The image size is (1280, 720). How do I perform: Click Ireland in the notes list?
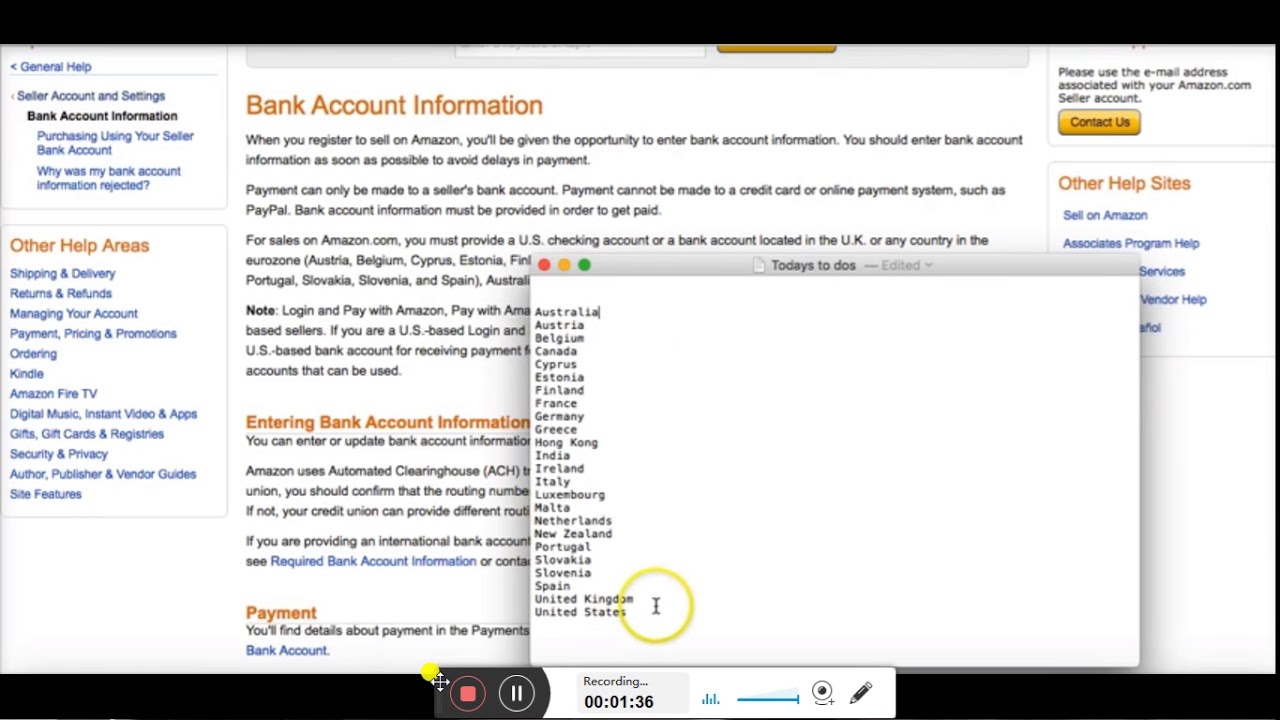[559, 468]
